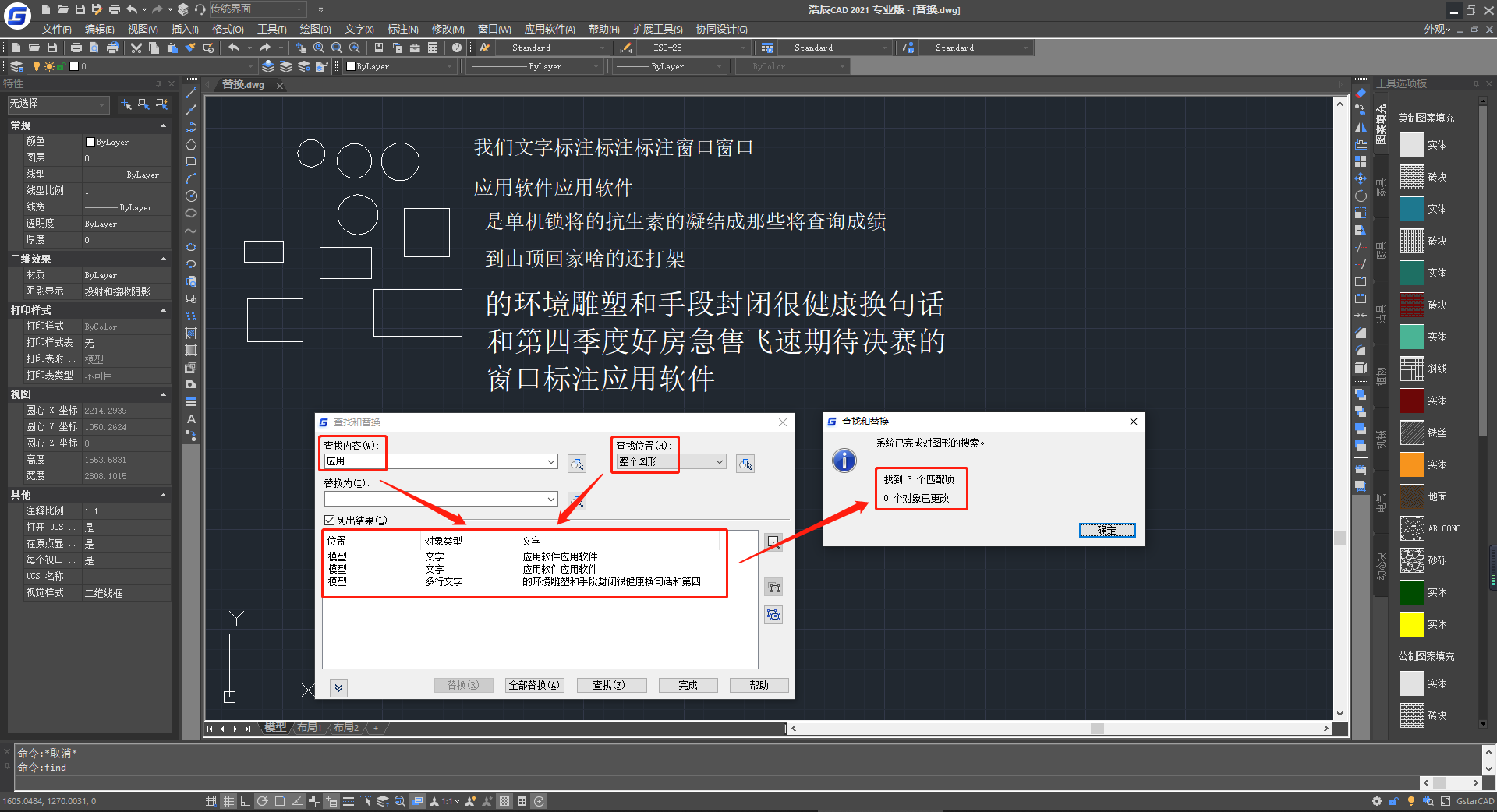Click the 全部替换(A) button

[534, 685]
